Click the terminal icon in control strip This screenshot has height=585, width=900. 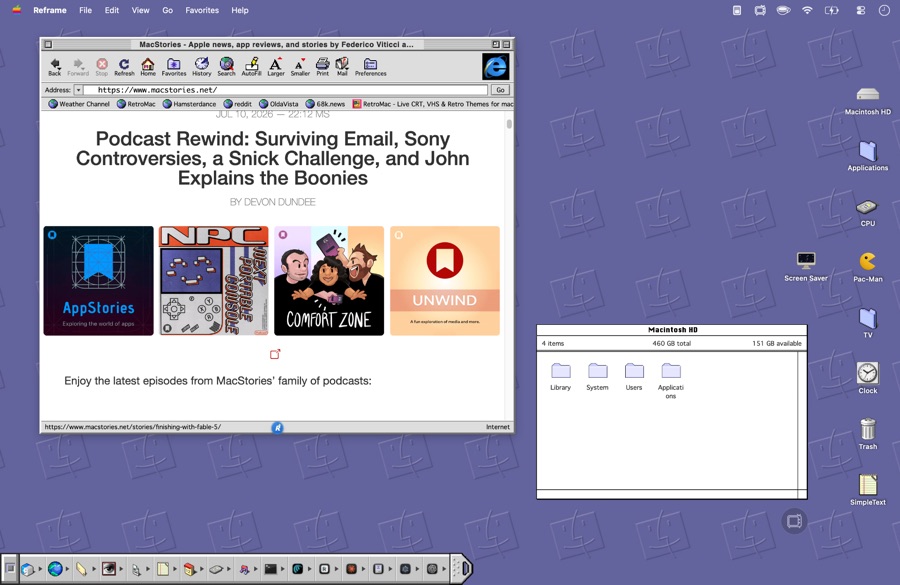pyautogui.click(x=270, y=569)
